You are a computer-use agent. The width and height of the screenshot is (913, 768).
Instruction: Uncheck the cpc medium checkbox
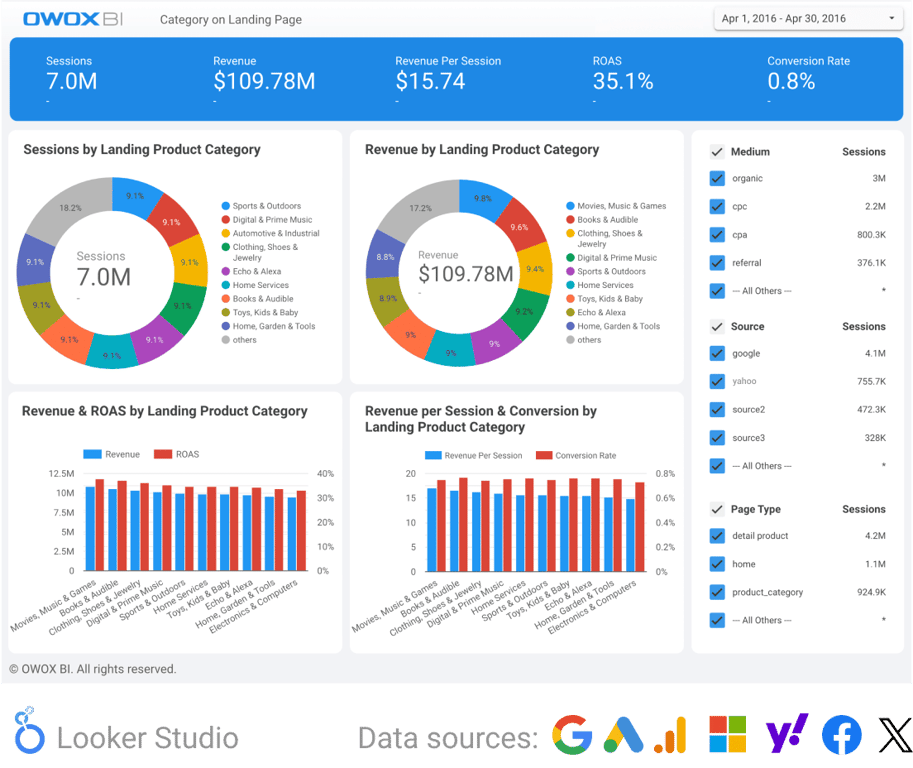pos(717,207)
